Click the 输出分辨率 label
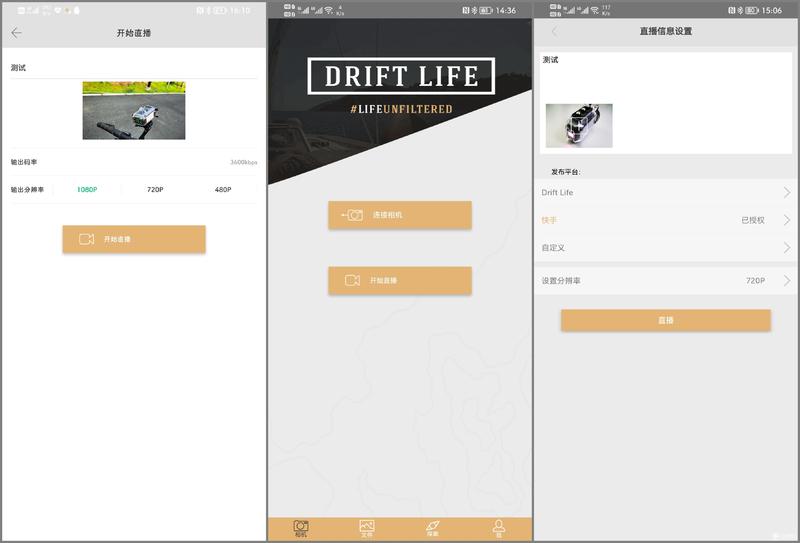 [27, 189]
